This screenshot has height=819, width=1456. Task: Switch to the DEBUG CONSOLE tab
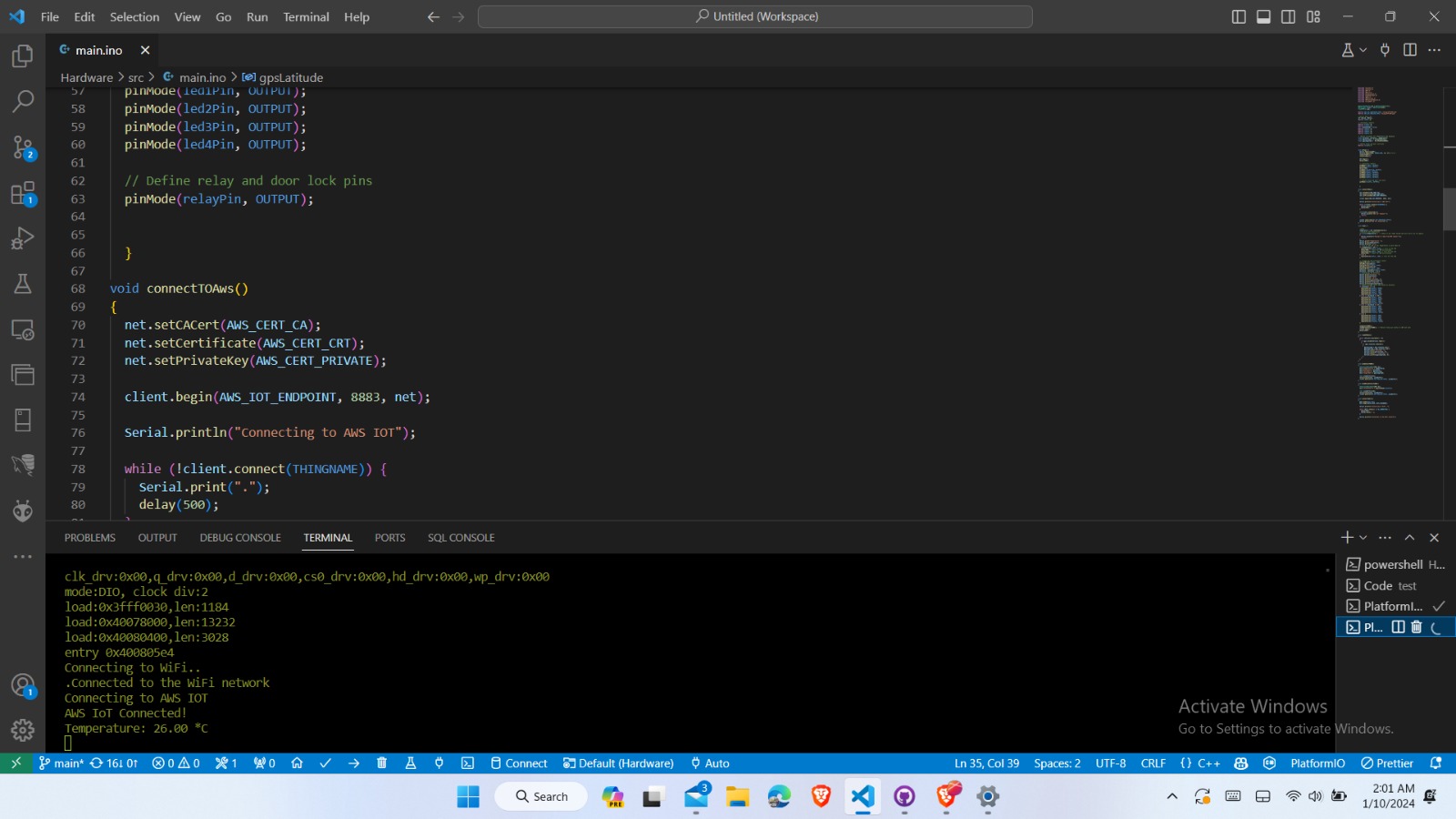click(x=240, y=538)
